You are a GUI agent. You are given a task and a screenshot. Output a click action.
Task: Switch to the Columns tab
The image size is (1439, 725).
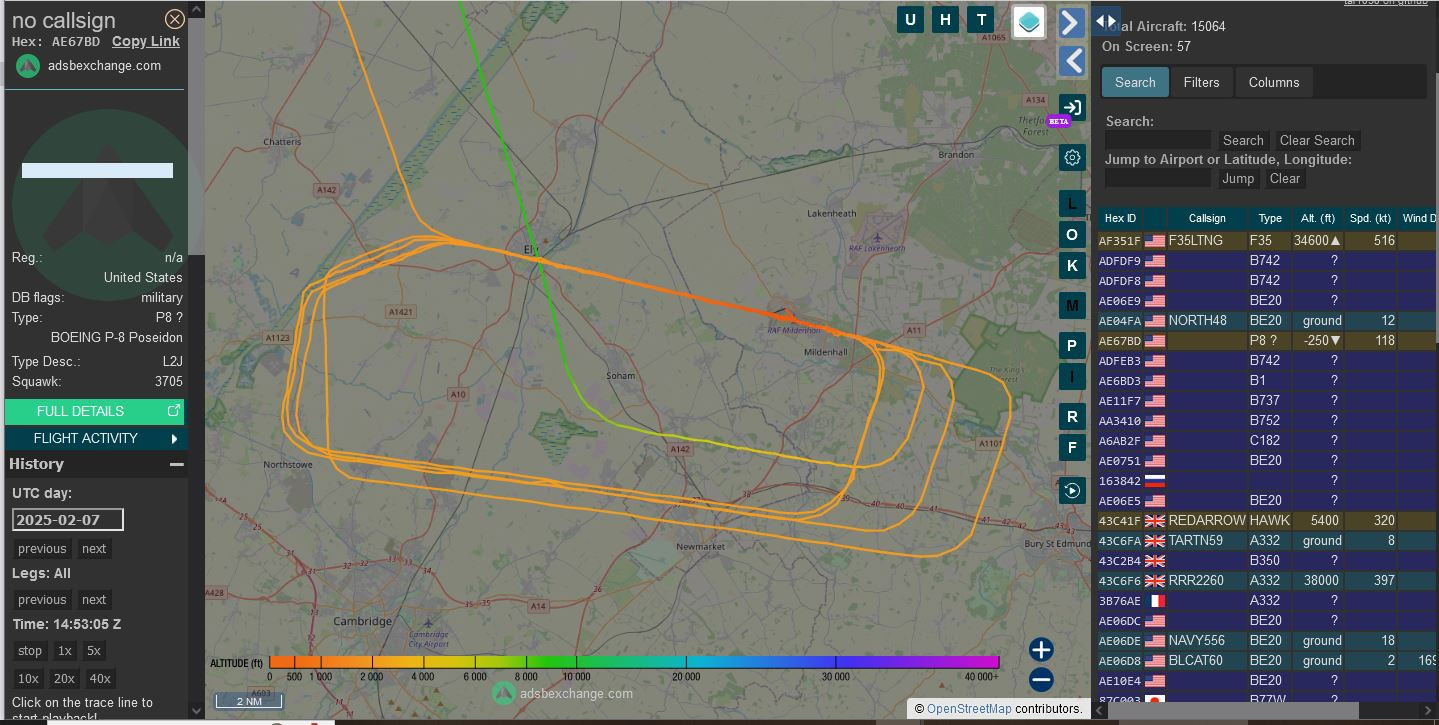click(x=1273, y=82)
